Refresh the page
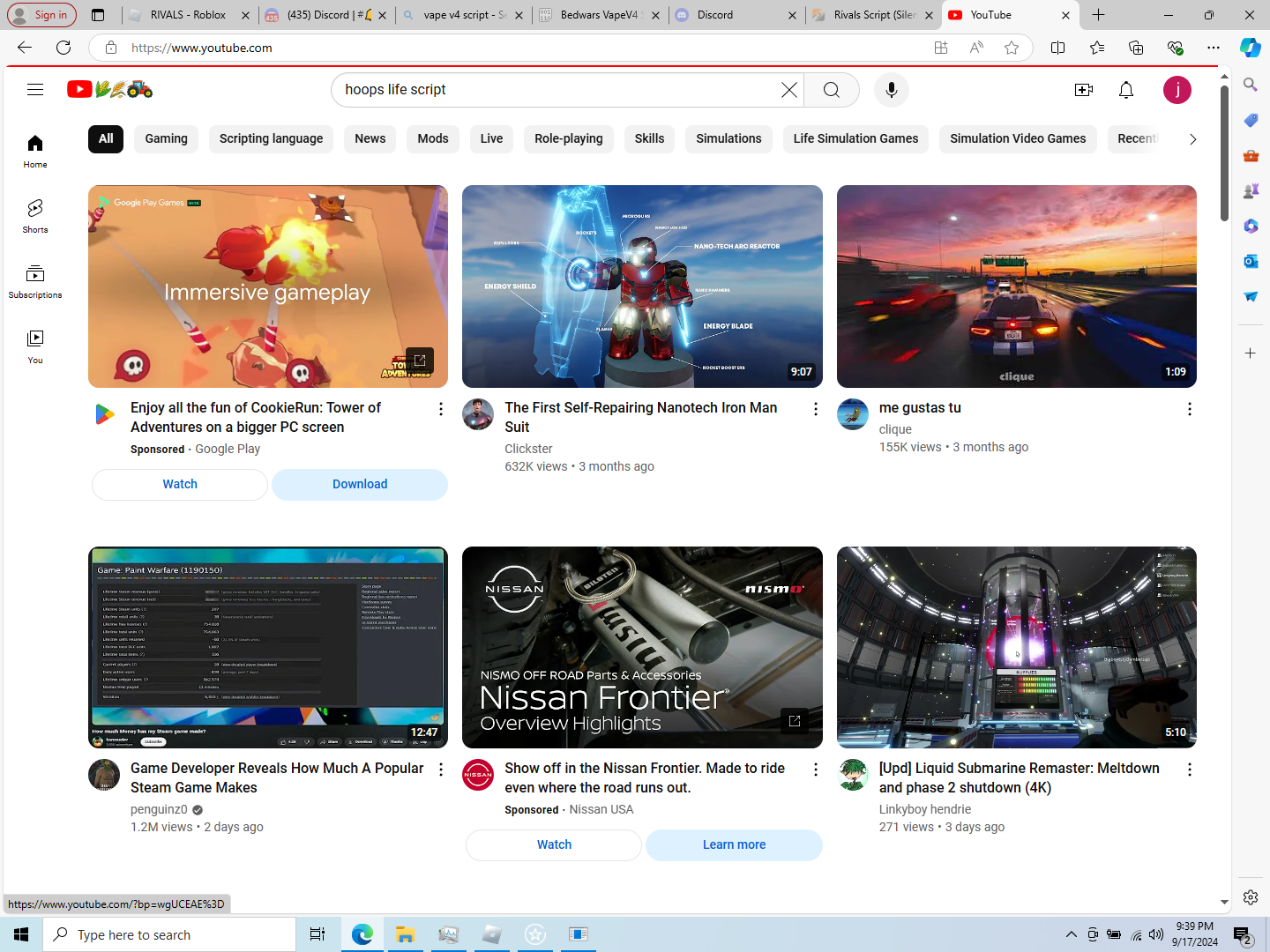This screenshot has height=952, width=1270. [63, 48]
